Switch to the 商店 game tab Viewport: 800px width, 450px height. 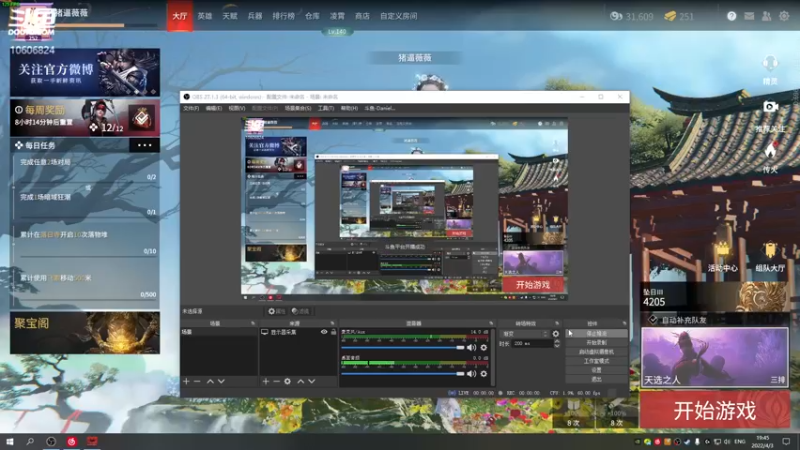point(362,16)
